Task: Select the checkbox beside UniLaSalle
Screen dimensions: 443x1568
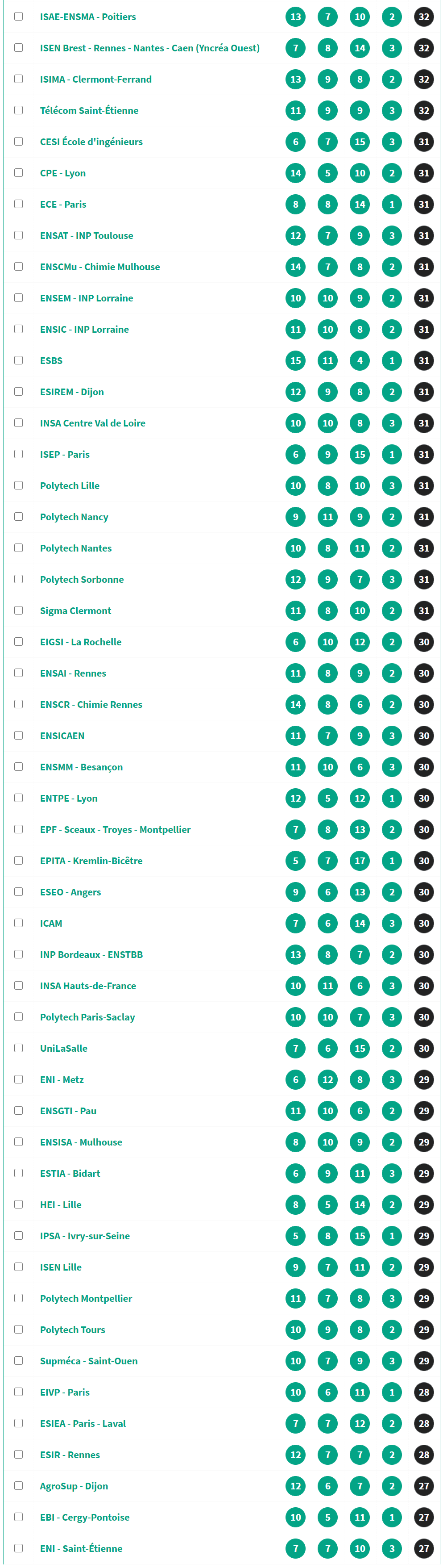Action: (x=19, y=1048)
